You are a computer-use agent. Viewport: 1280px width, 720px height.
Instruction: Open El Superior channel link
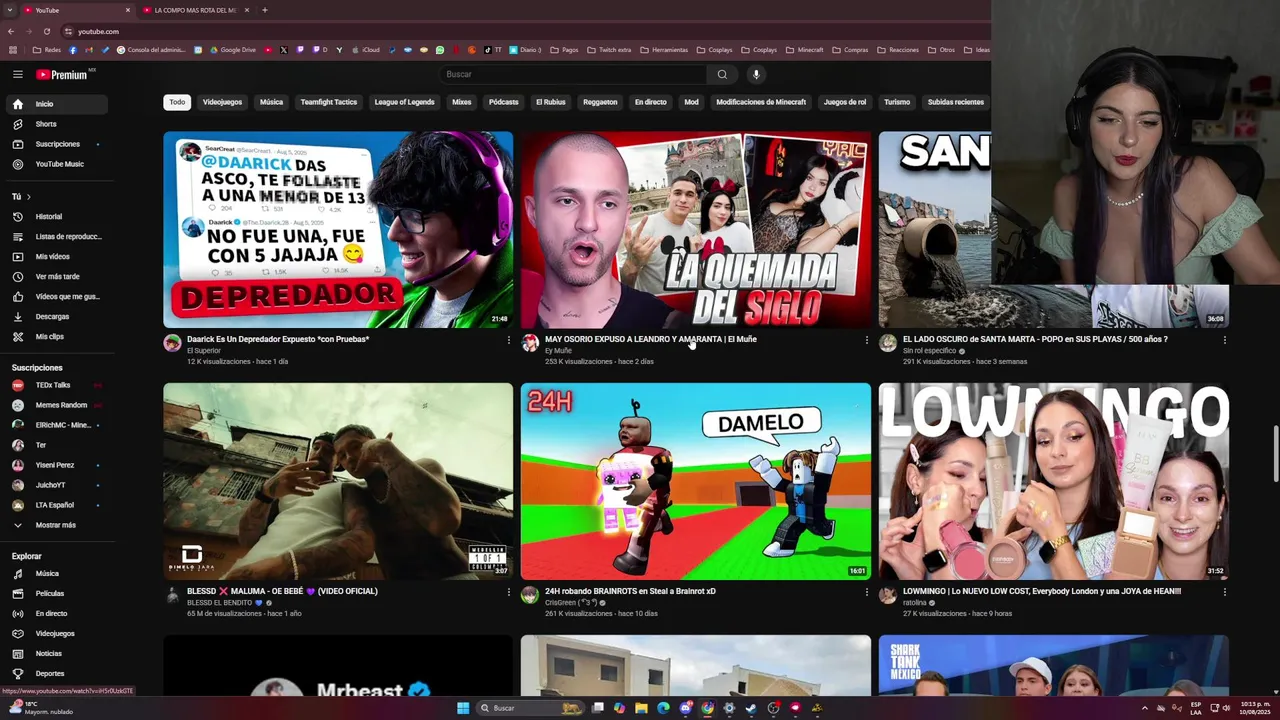tap(204, 351)
